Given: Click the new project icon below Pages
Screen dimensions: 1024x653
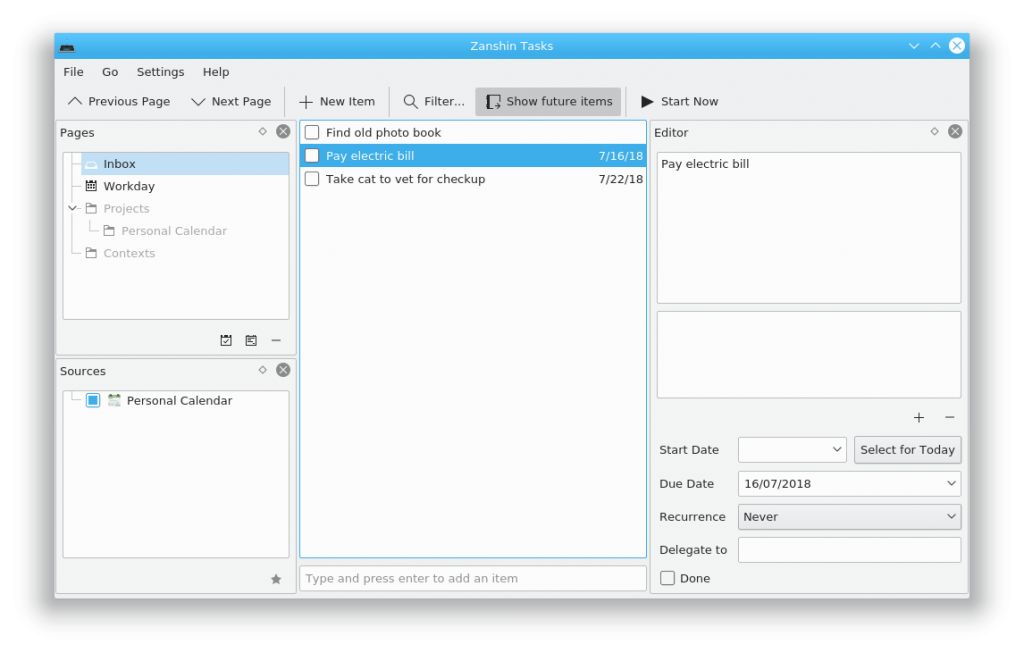Looking at the screenshot, I should (x=226, y=340).
